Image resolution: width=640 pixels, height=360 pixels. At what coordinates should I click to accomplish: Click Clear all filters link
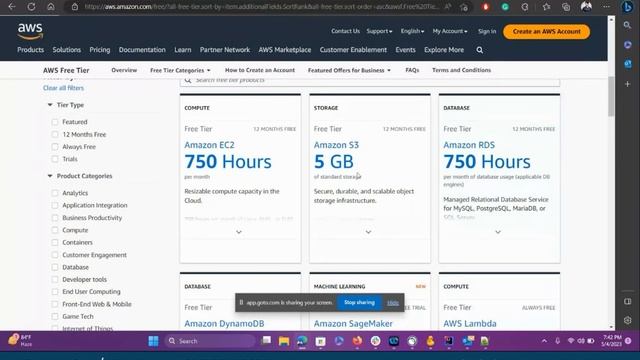pos(63,88)
